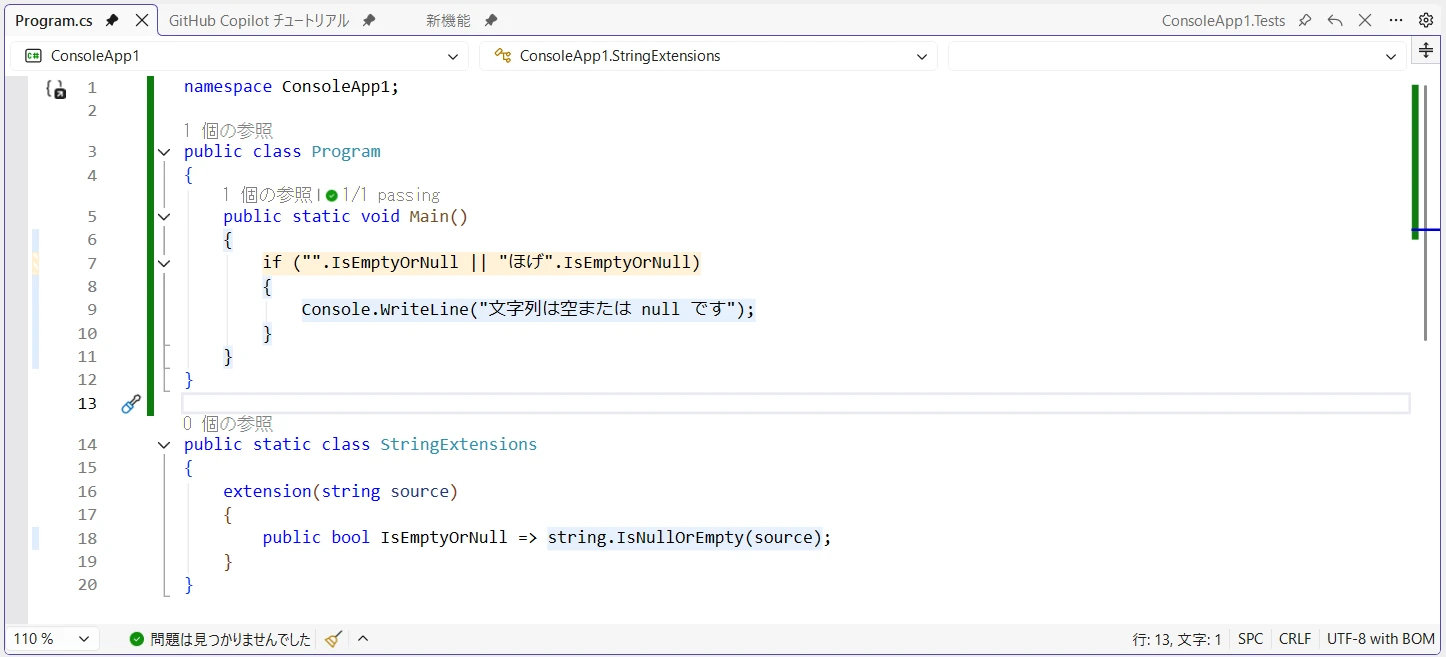Open the ConsoleApp1 project dropdown
This screenshot has width=1446, height=657.
point(239,56)
